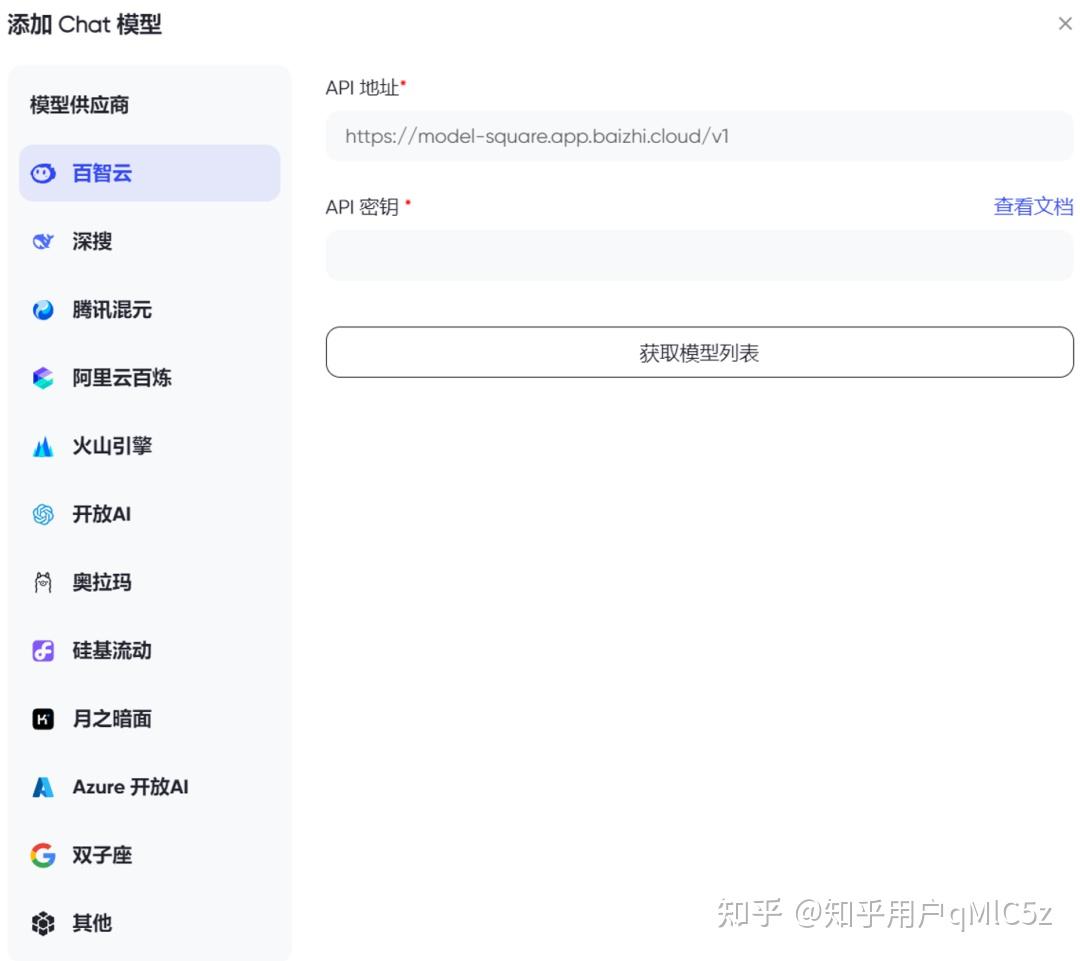Click the empty API 密钥 field

coord(699,256)
